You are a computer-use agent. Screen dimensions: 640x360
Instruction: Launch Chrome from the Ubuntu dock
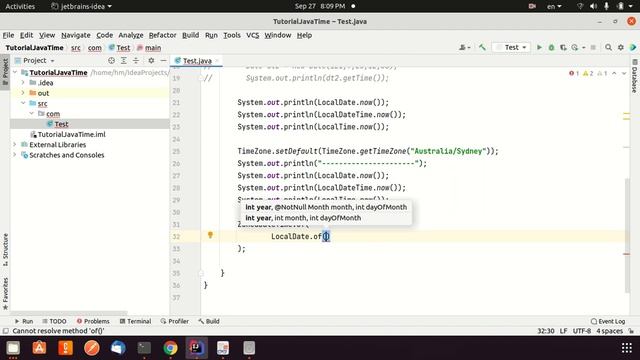[x=170, y=348]
